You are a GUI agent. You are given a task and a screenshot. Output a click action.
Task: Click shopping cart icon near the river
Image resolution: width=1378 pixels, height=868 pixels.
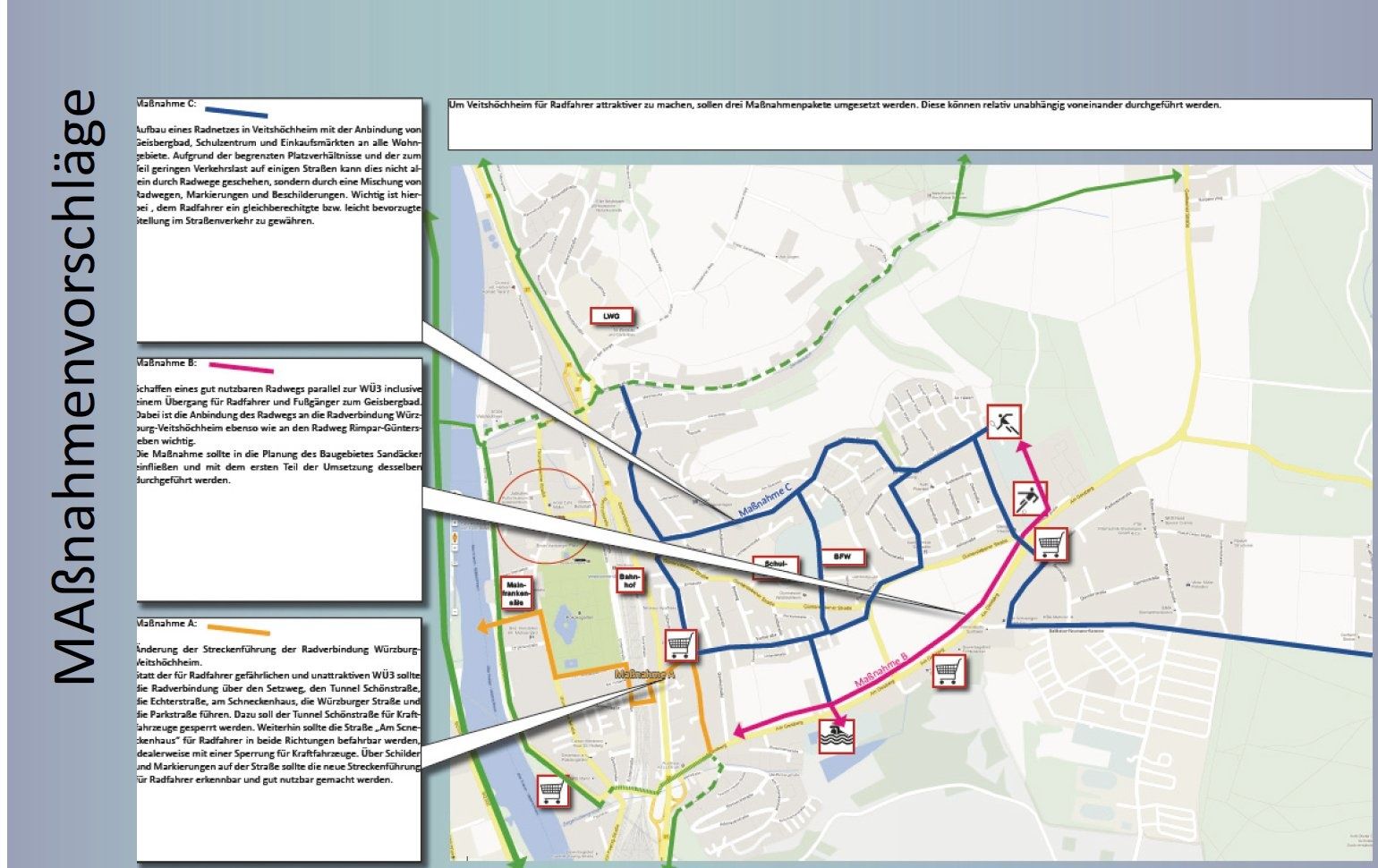point(552,790)
